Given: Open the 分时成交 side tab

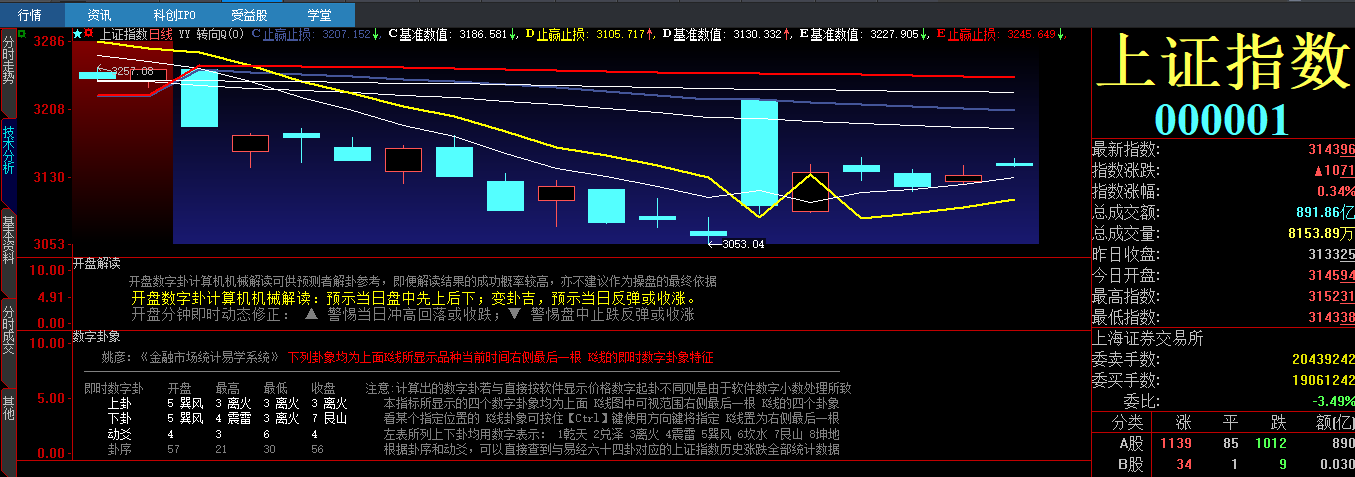Looking at the screenshot, I should (x=9, y=330).
